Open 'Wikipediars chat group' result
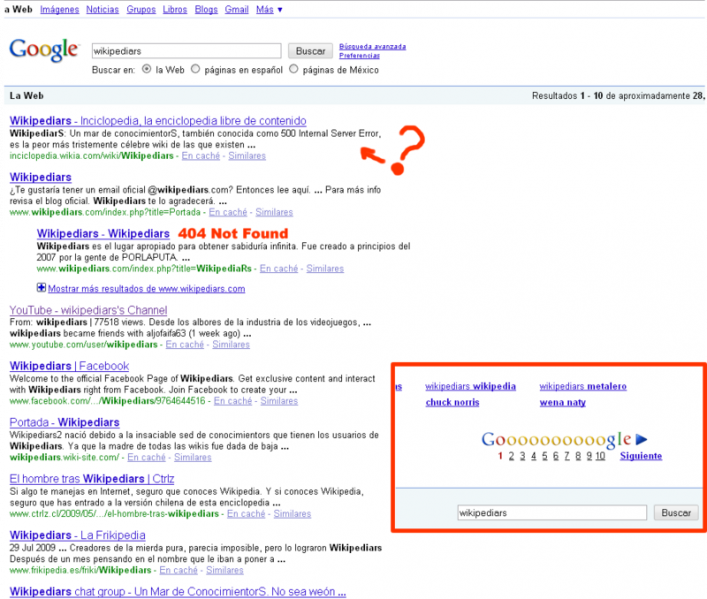Image resolution: width=707 pixels, height=599 pixels. [178, 591]
